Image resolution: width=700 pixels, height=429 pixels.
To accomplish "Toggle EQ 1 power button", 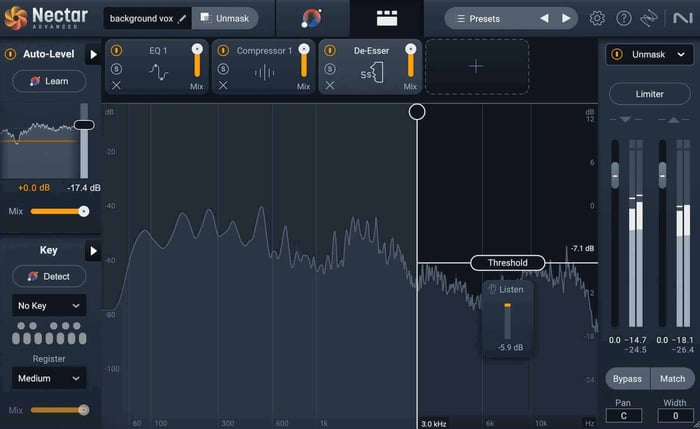I will (x=117, y=50).
